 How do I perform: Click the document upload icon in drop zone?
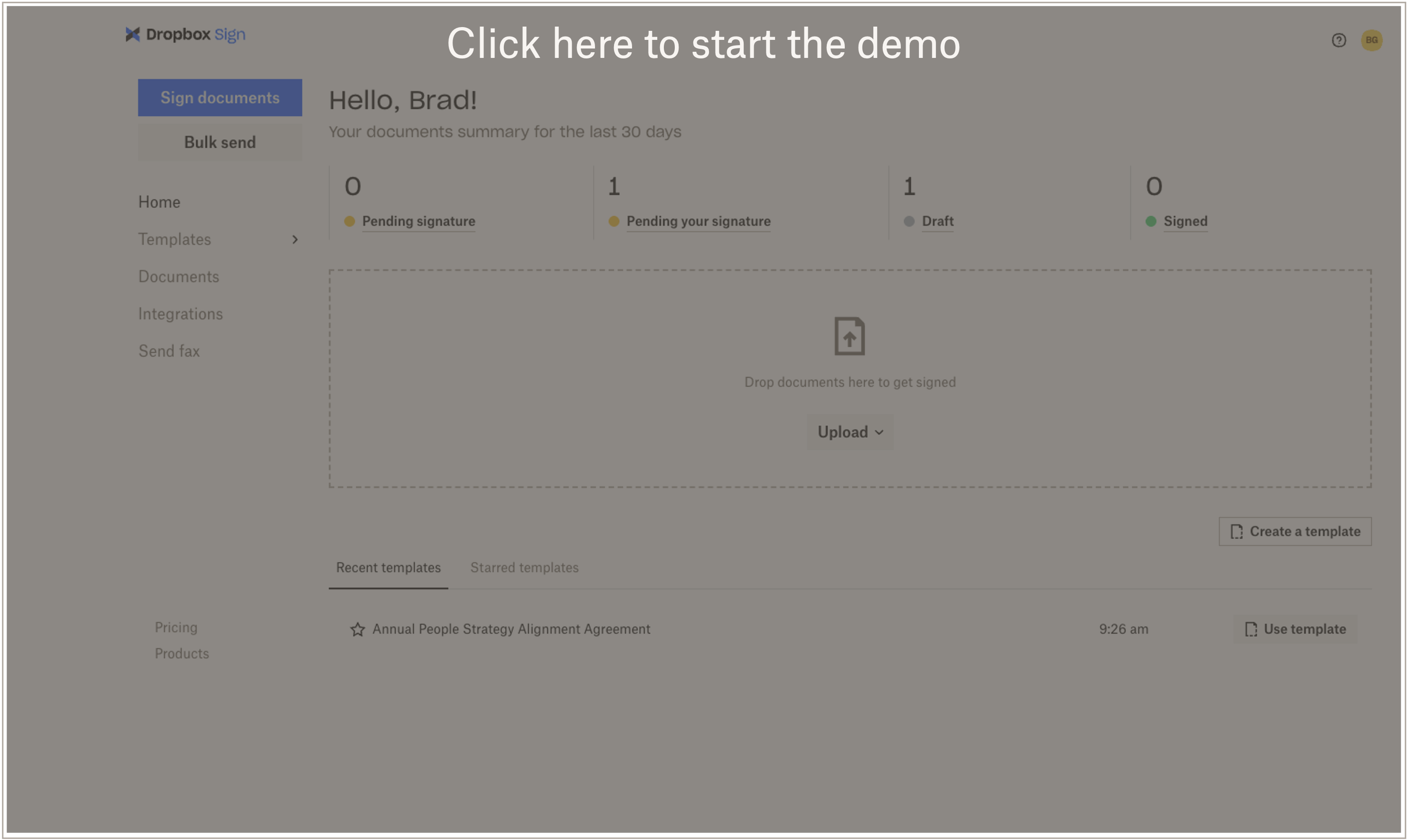pyautogui.click(x=850, y=336)
